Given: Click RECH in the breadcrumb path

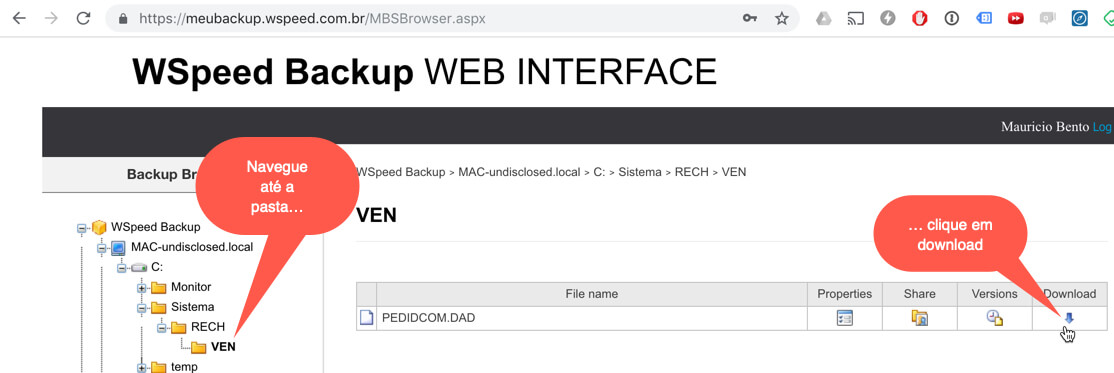Looking at the screenshot, I should click(x=693, y=172).
